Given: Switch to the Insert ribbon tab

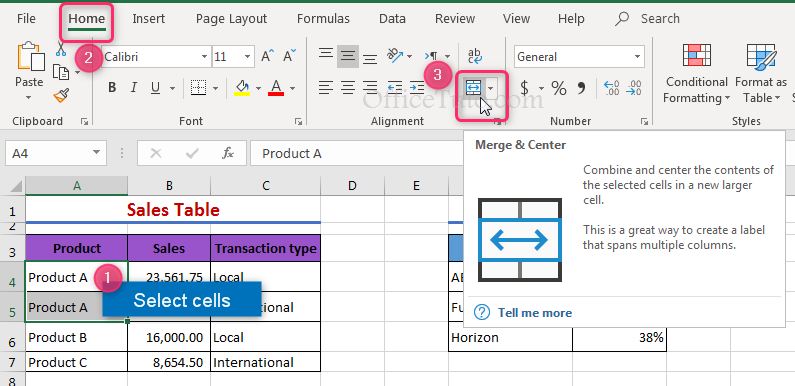Looking at the screenshot, I should pos(149,19).
